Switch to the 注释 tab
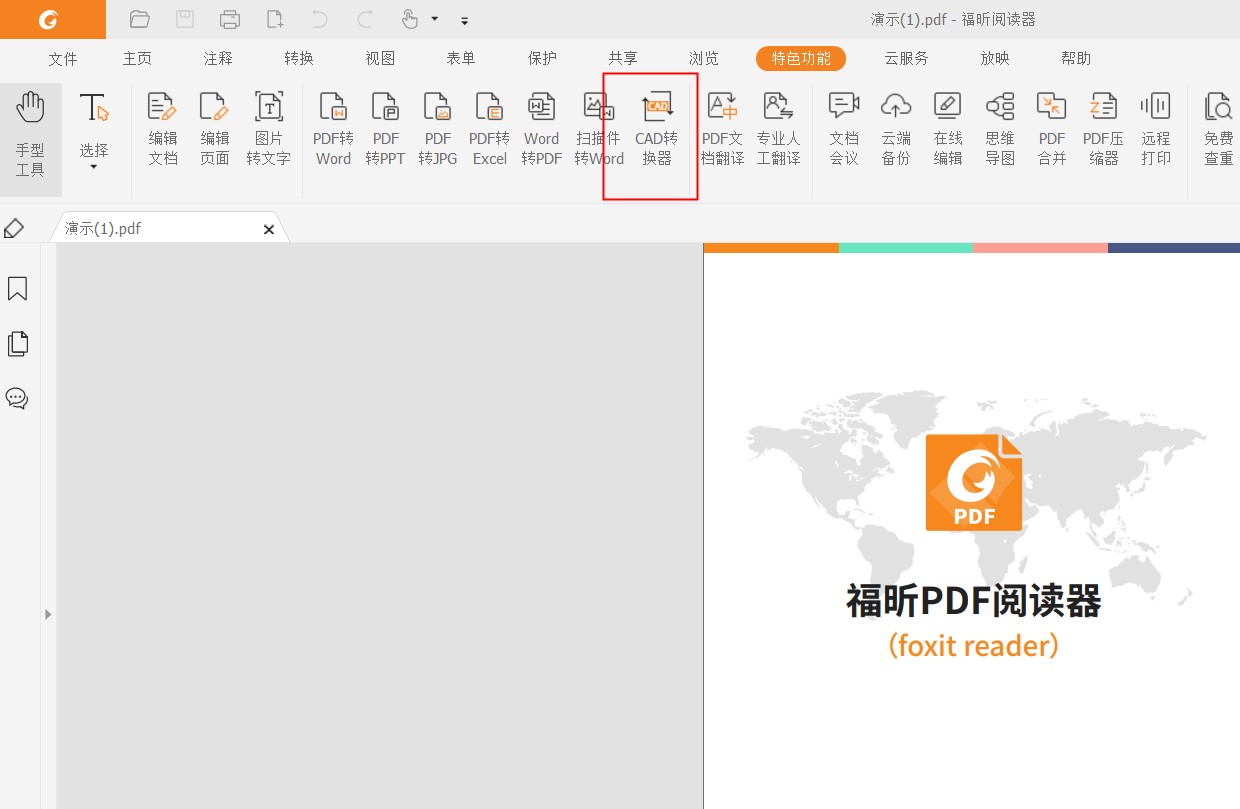 pyautogui.click(x=218, y=59)
